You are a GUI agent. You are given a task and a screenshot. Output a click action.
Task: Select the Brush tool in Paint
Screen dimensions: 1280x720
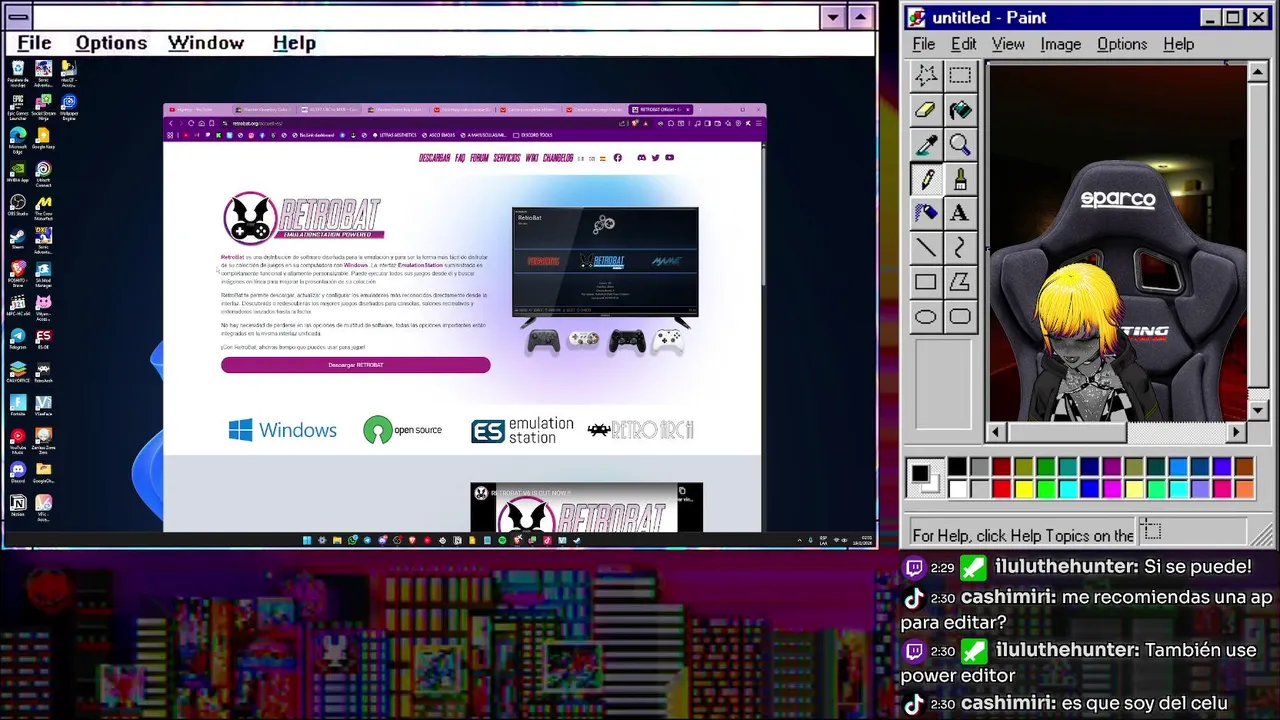pos(960,179)
